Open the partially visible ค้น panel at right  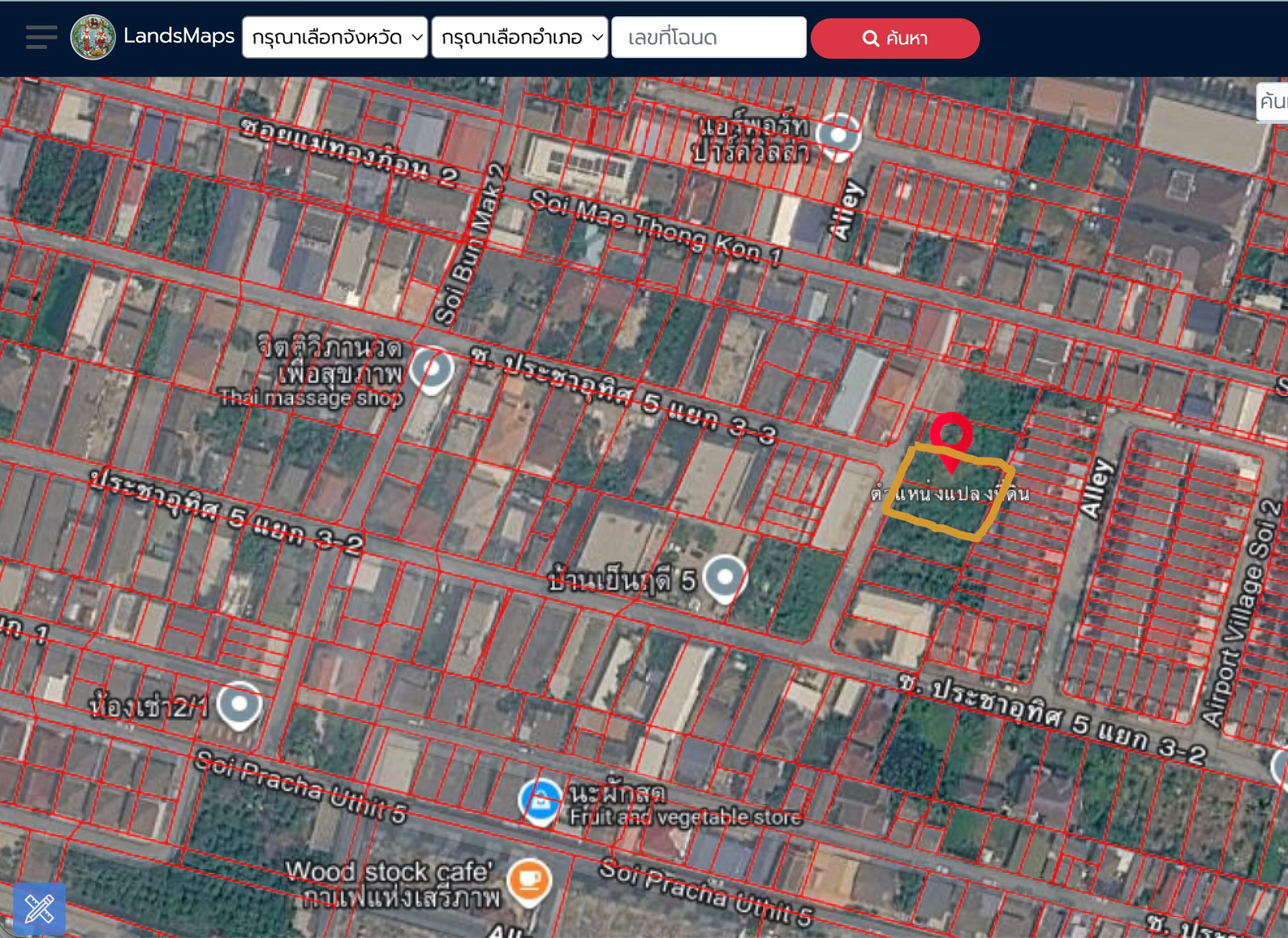1273,102
